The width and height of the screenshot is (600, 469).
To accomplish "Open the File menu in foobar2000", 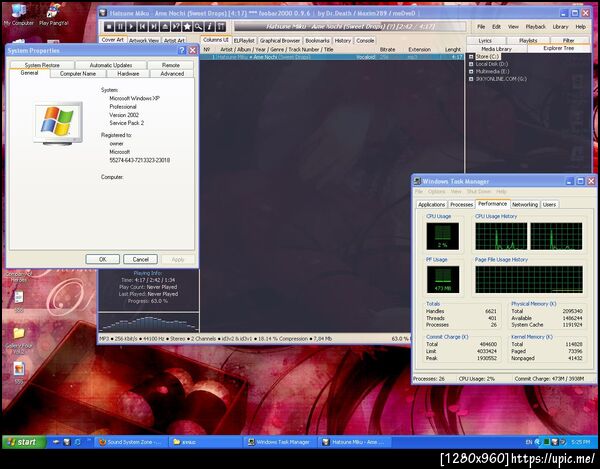I will point(481,27).
